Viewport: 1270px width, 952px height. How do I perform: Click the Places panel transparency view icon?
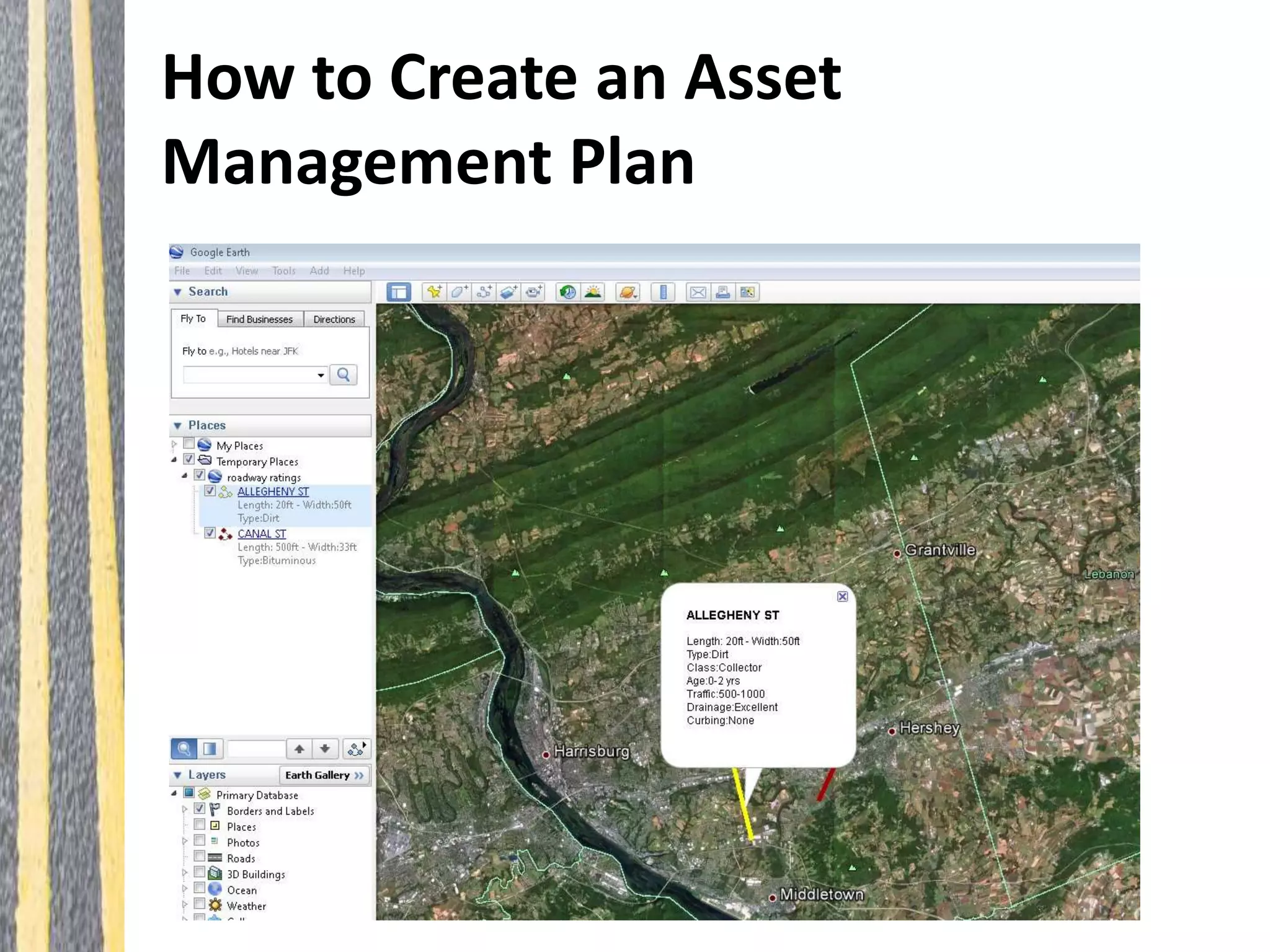click(210, 749)
